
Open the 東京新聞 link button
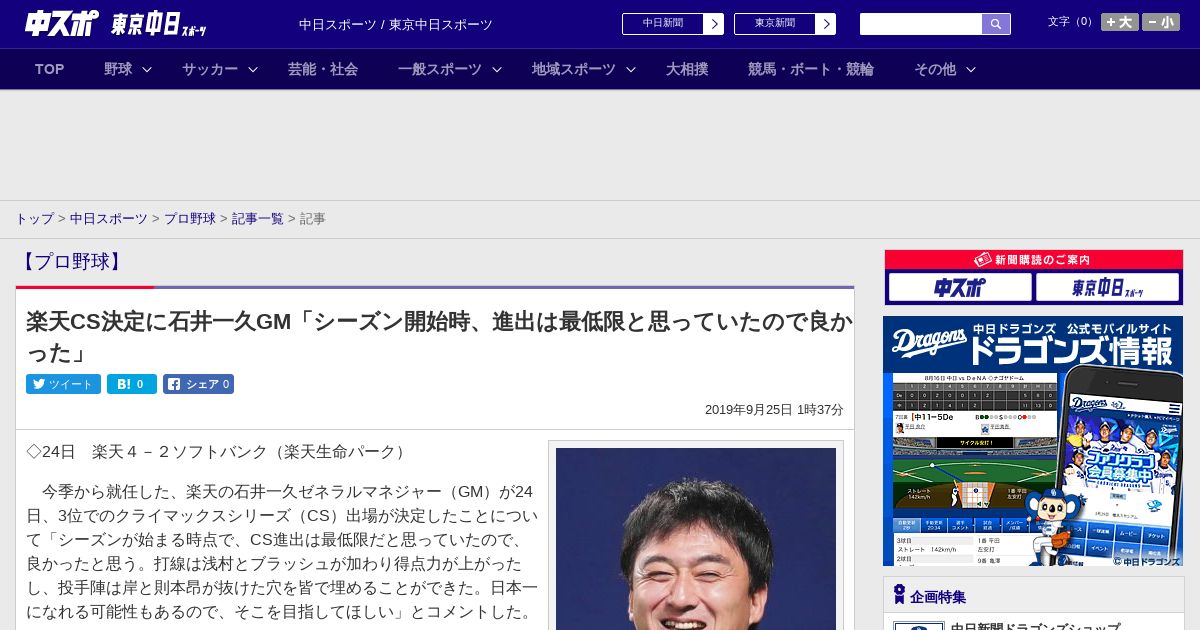coord(775,24)
